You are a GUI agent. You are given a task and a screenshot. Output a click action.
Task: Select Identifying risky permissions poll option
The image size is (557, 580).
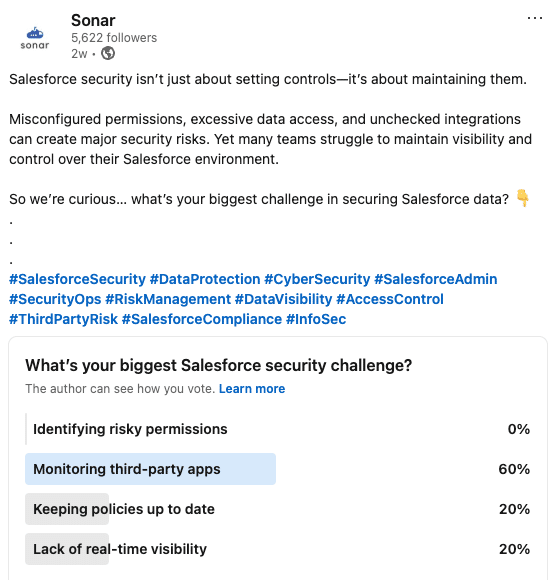pyautogui.click(x=278, y=429)
